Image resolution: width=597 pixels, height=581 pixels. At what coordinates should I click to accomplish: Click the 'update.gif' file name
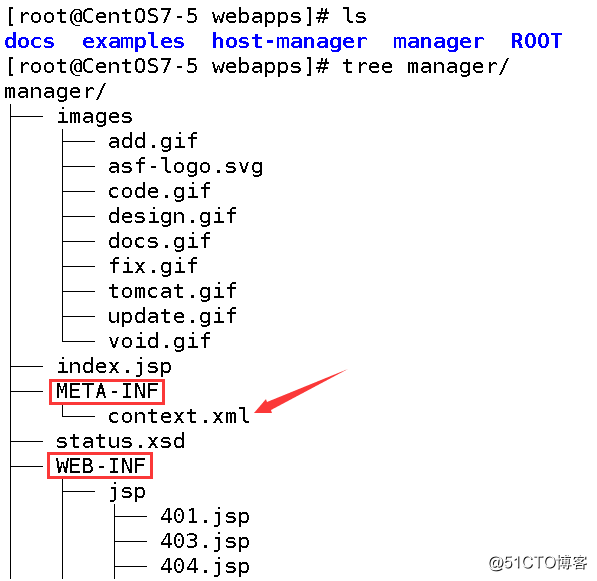[x=172, y=317]
